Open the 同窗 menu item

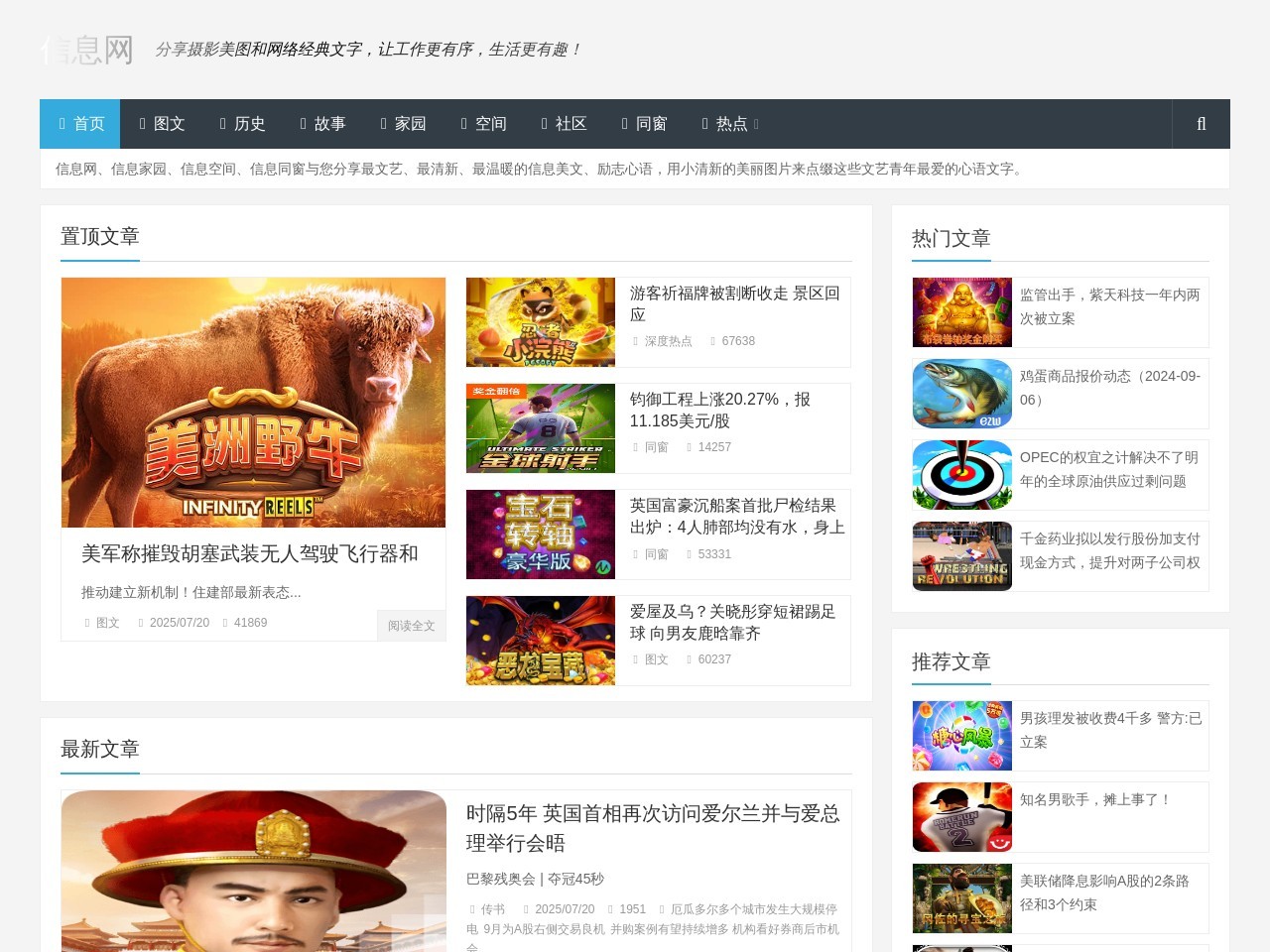point(643,124)
